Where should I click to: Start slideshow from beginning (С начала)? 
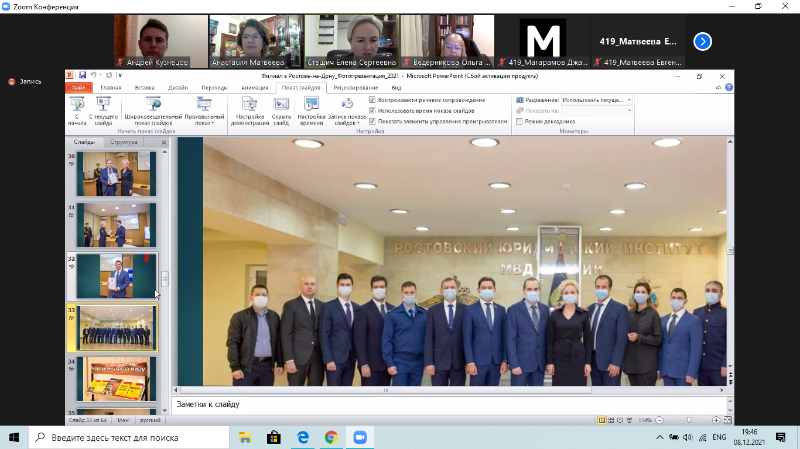[x=77, y=110]
